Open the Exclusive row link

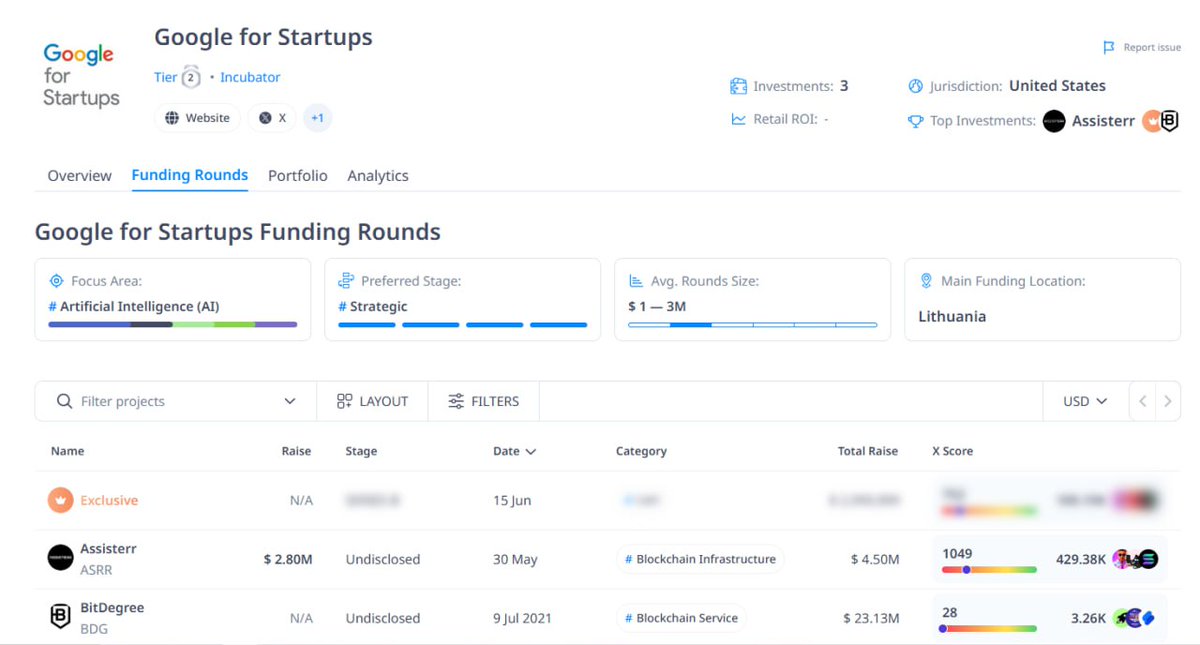(x=109, y=500)
